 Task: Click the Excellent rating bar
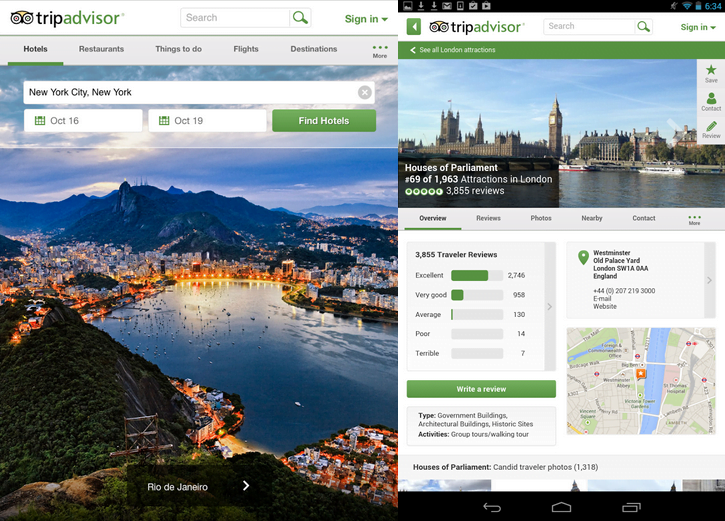tap(477, 276)
